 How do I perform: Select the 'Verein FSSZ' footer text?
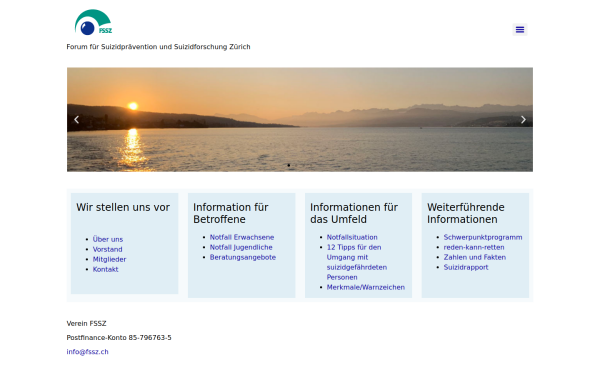pyautogui.click(x=86, y=323)
